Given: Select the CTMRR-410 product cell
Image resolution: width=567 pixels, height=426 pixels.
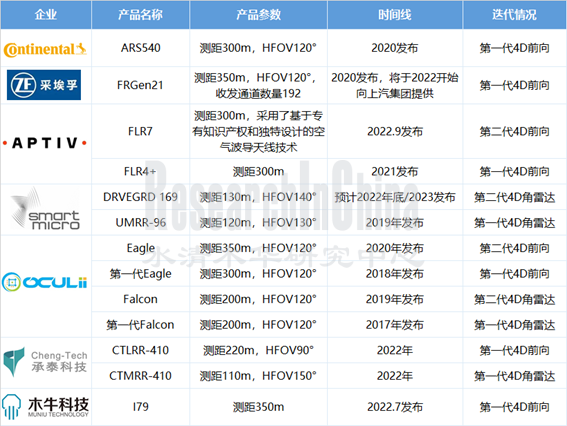Looking at the screenshot, I should [x=140, y=376].
